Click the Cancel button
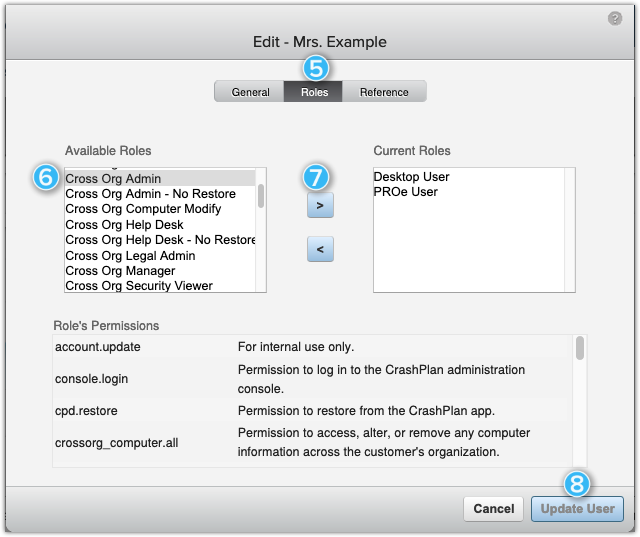Viewport: 640px width, 537px height. tap(493, 508)
